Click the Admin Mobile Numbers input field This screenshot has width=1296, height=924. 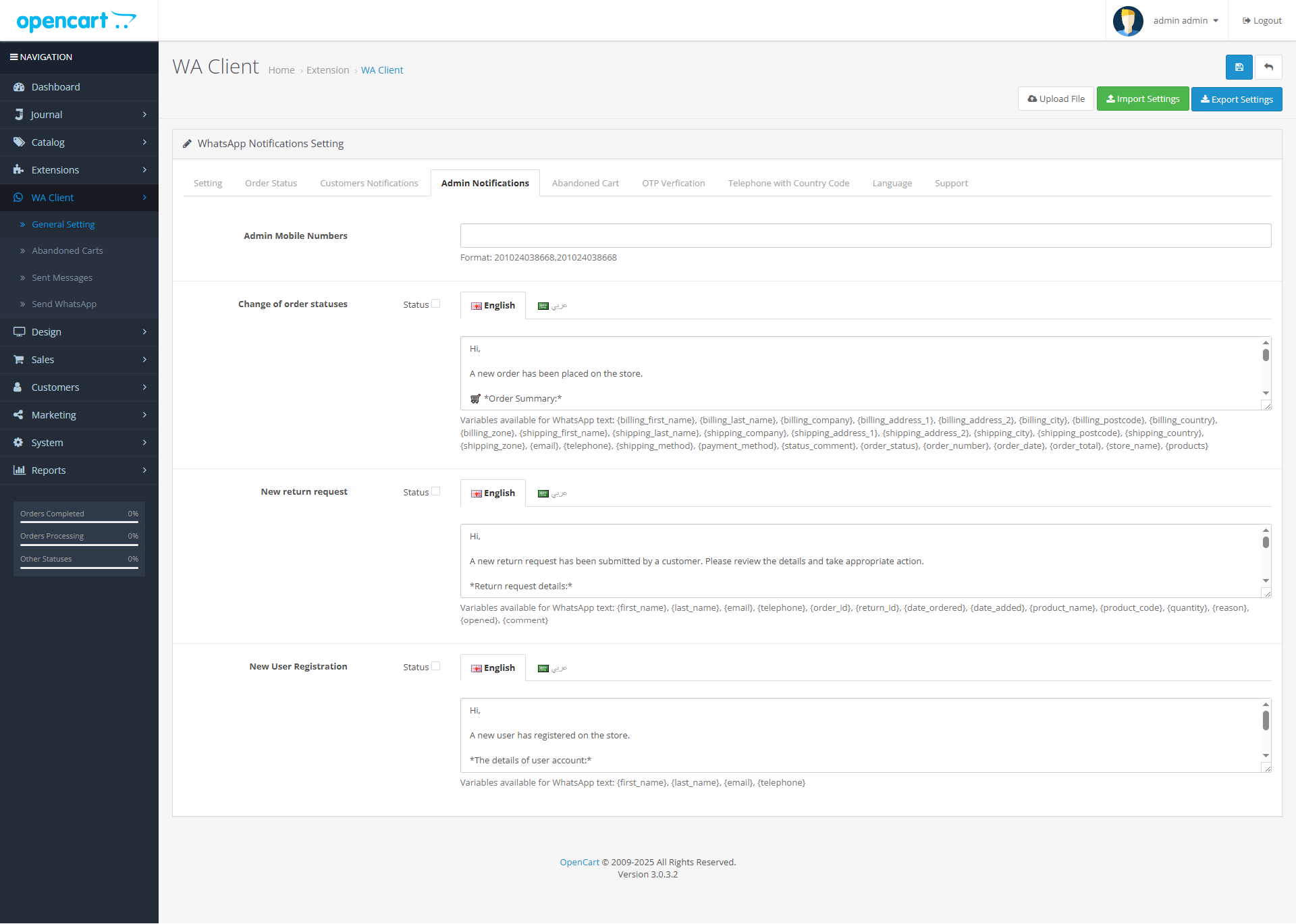(x=865, y=236)
